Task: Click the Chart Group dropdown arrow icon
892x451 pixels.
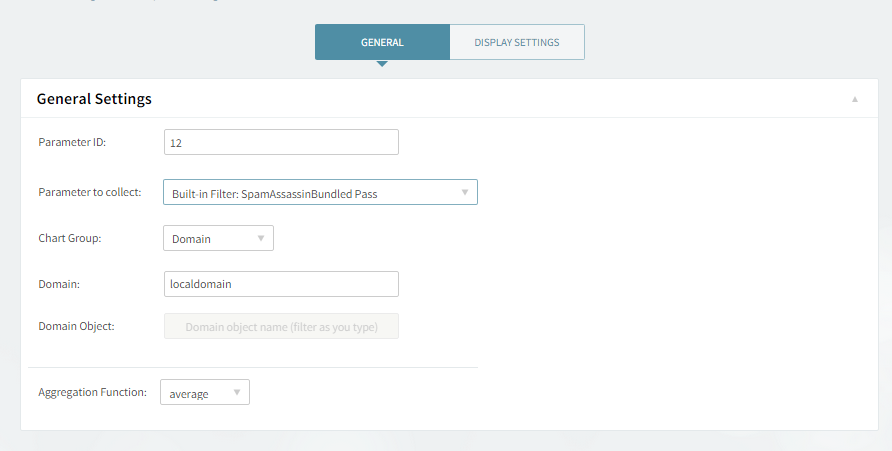Action: pos(261,239)
